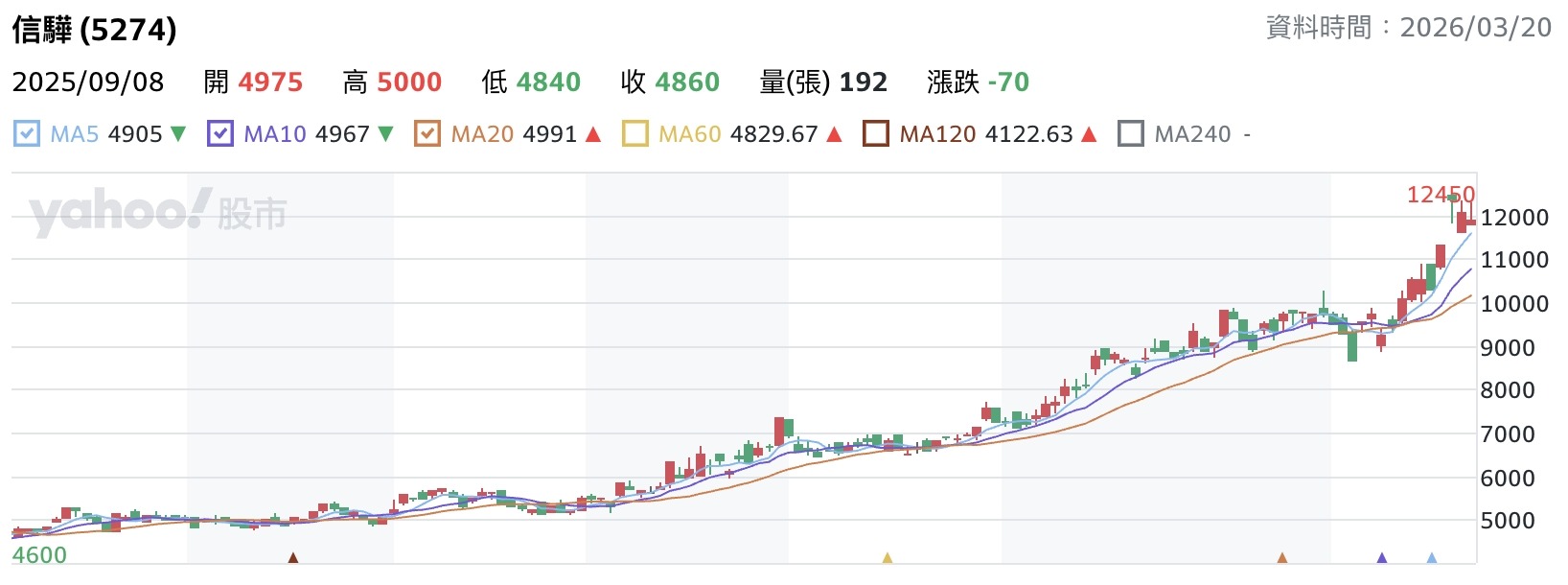Image resolution: width=1568 pixels, height=585 pixels.
Task: Click the Yahoo 股市 watermark logo
Action: [x=158, y=213]
